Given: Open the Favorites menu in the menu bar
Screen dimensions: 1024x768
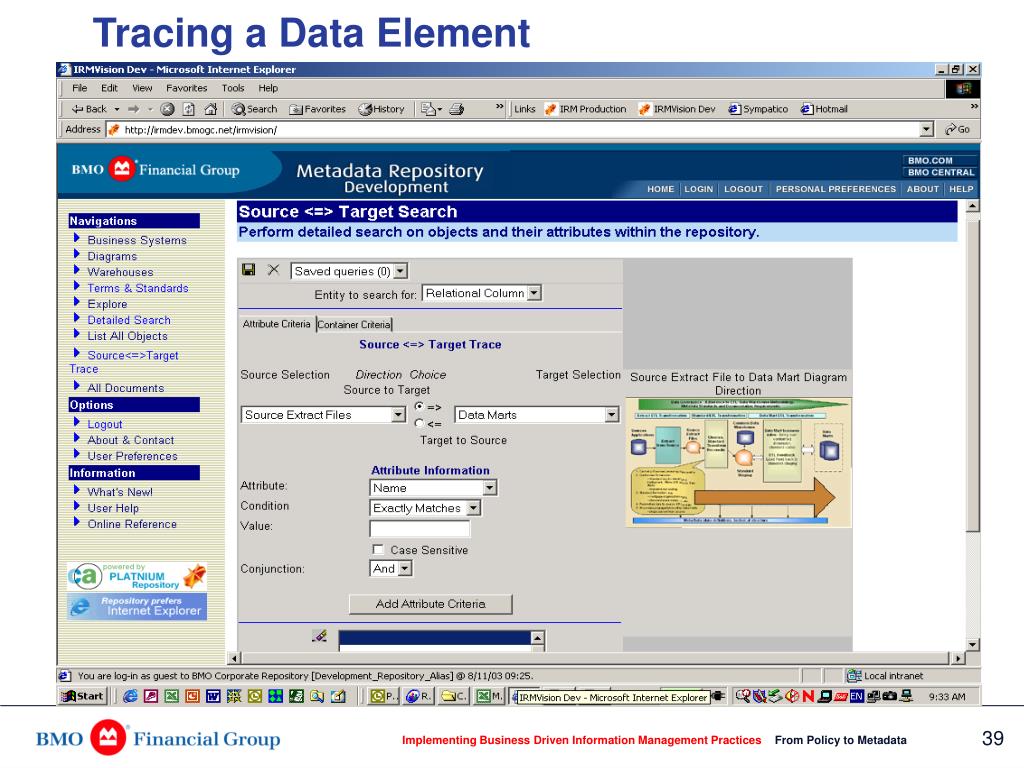Looking at the screenshot, I should click(186, 88).
